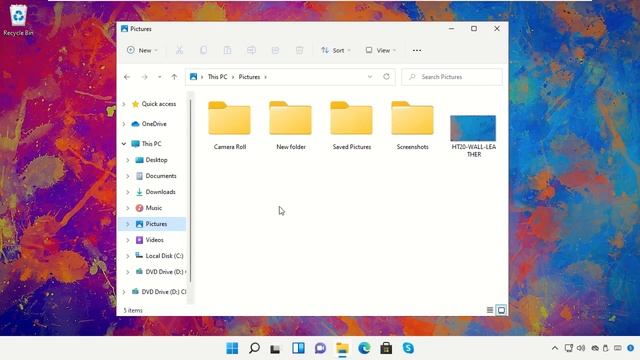The image size is (640, 360).
Task: Open taskbar Search magnifier
Action: coord(254,348)
